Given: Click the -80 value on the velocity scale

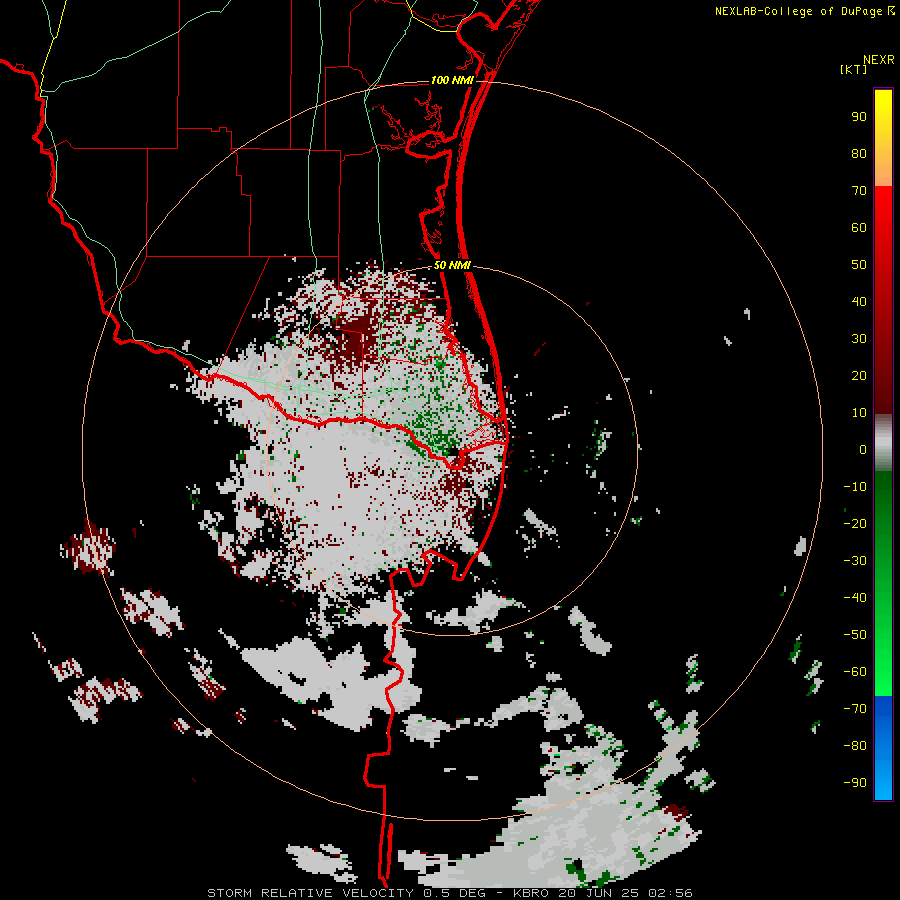Looking at the screenshot, I should pyautogui.click(x=855, y=746).
